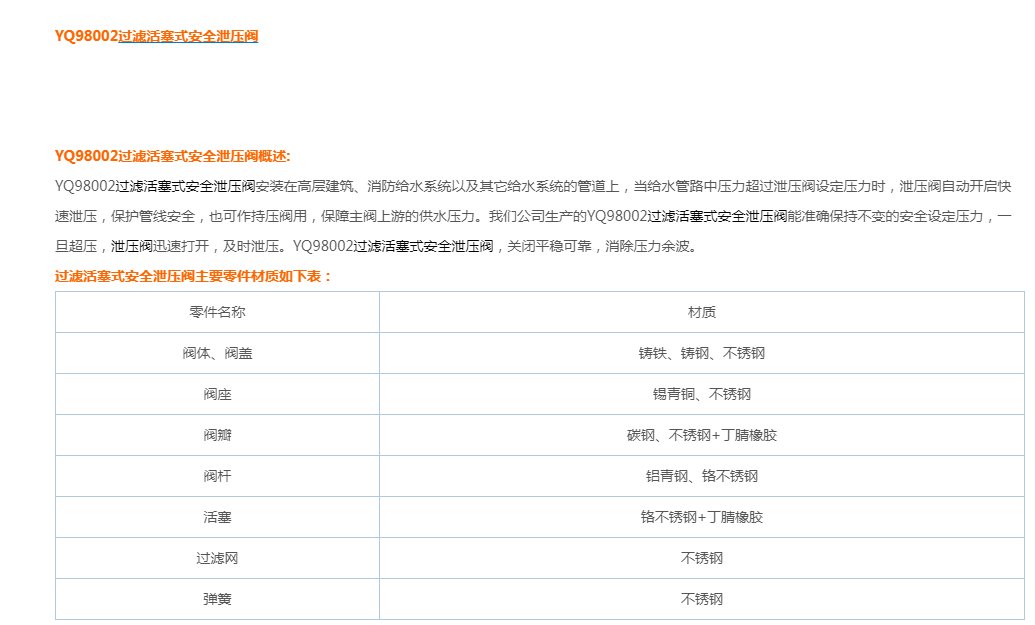This screenshot has height=625, width=1035.
Task: Select the 过滤网 part name cell
Action: click(217, 558)
